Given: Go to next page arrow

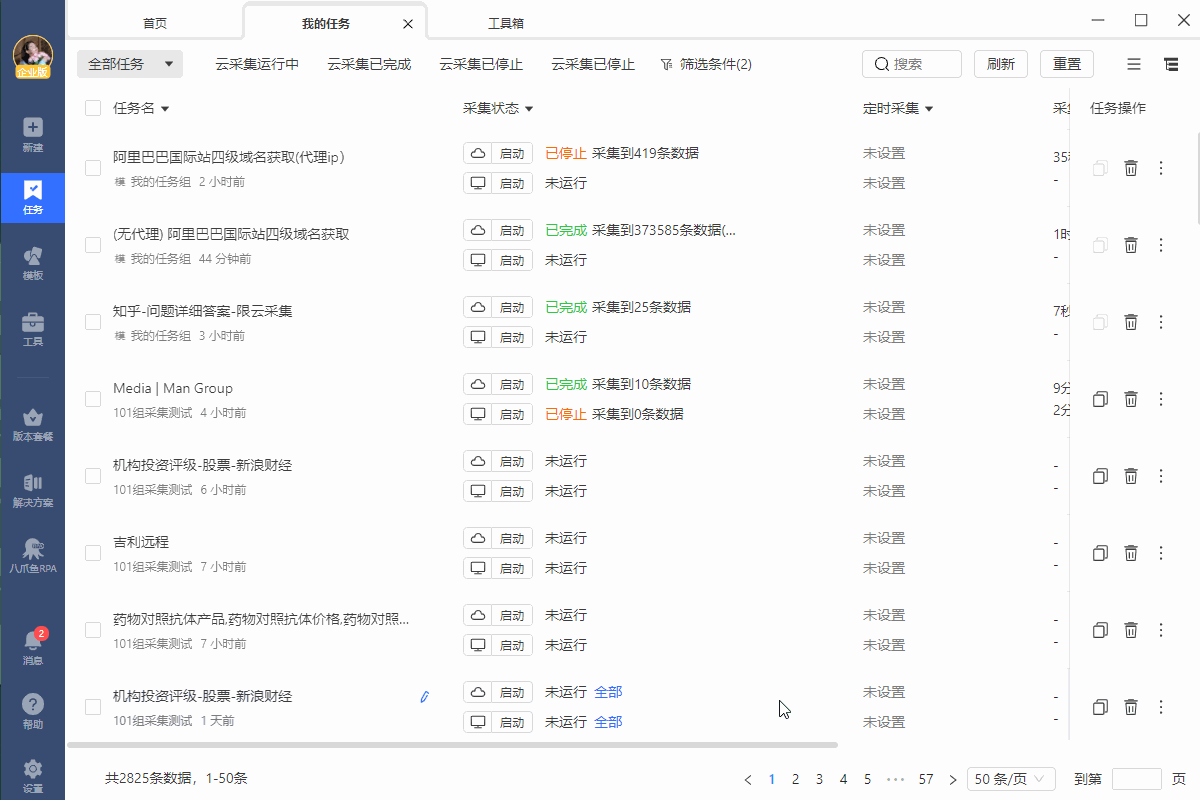Looking at the screenshot, I should coord(953,779).
